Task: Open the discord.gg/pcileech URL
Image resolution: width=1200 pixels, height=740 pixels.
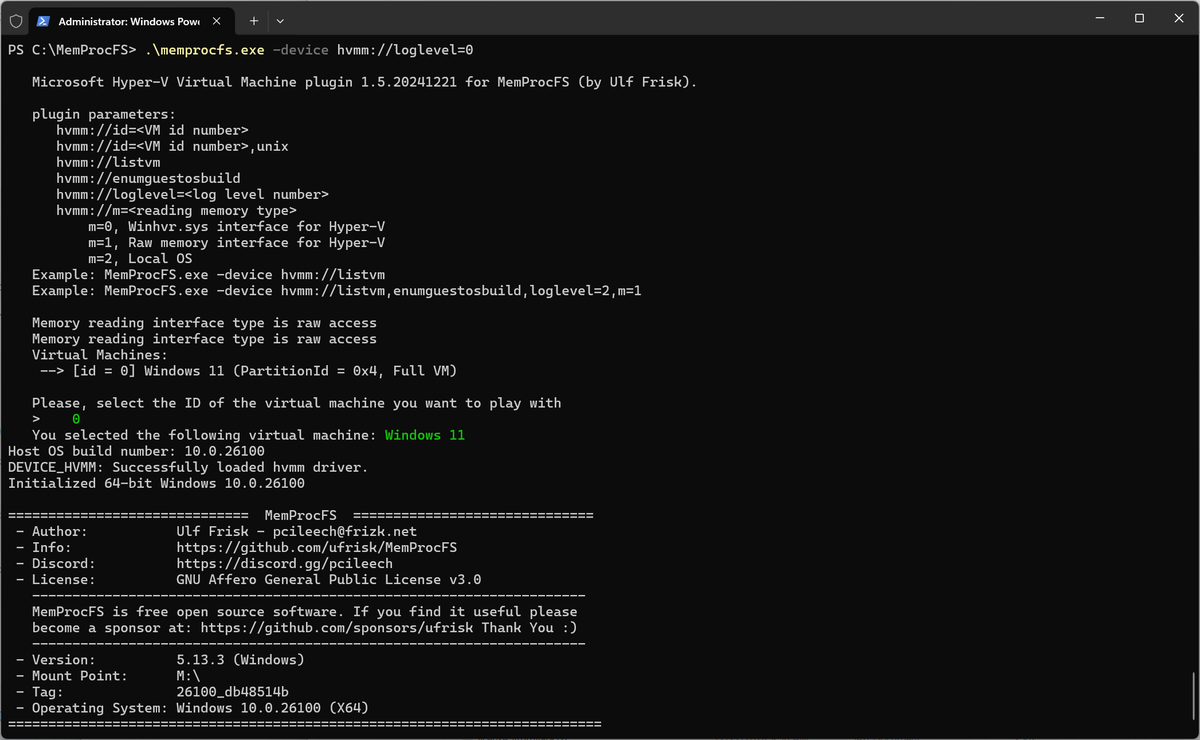Action: (x=284, y=563)
